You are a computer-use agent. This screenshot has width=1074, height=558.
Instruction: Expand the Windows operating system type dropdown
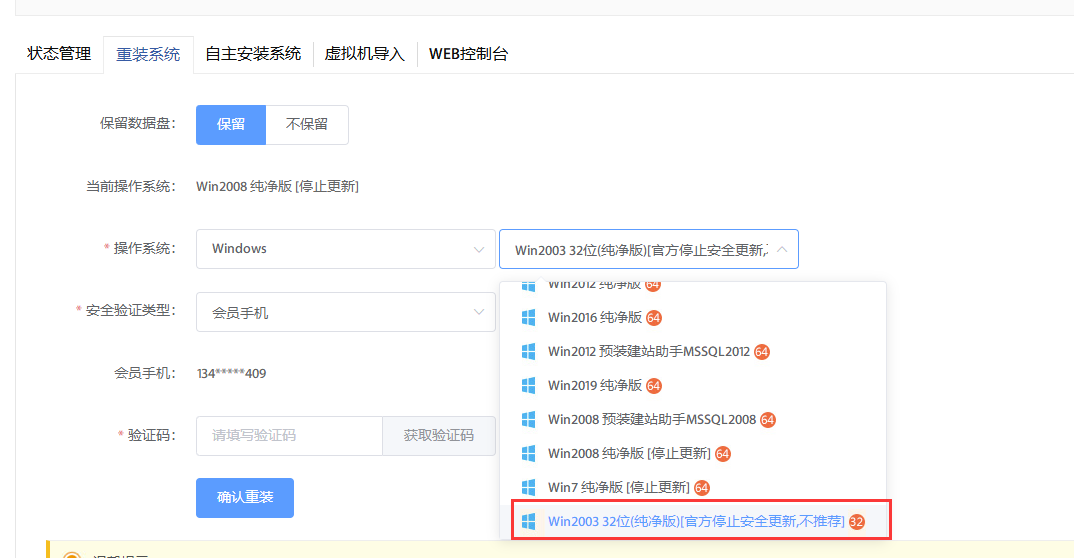point(345,249)
